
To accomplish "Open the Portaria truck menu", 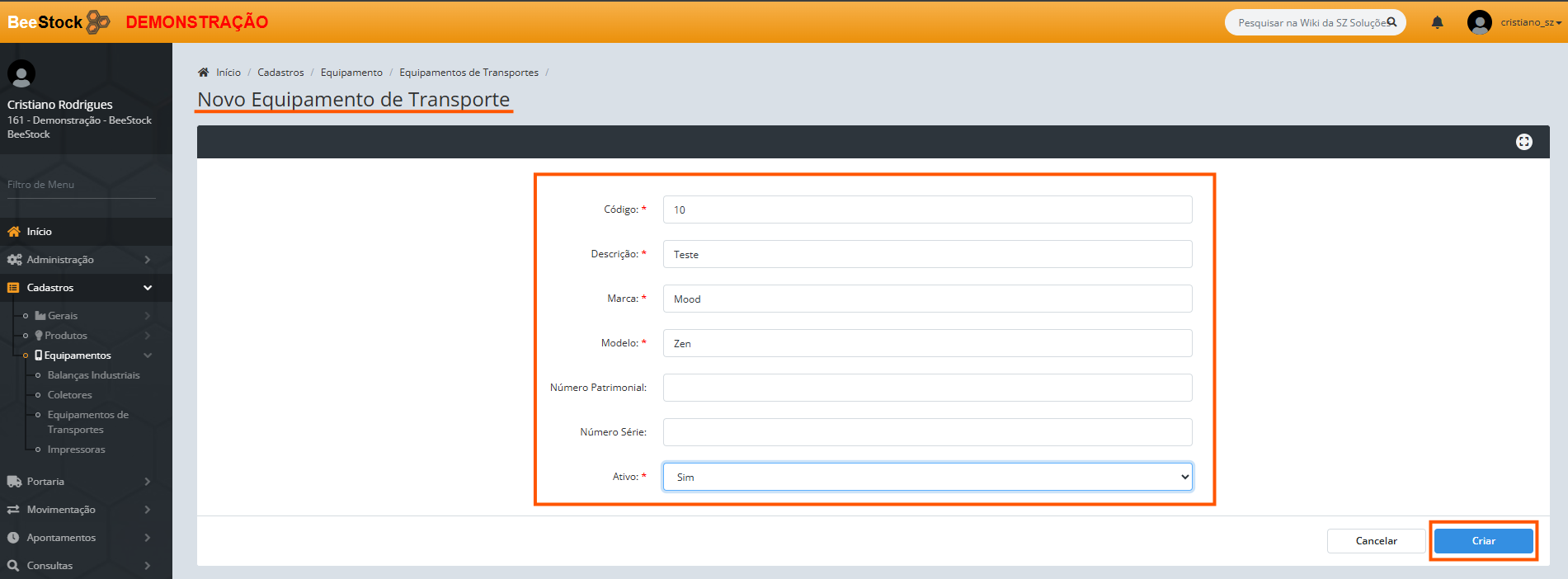I will pos(45,482).
